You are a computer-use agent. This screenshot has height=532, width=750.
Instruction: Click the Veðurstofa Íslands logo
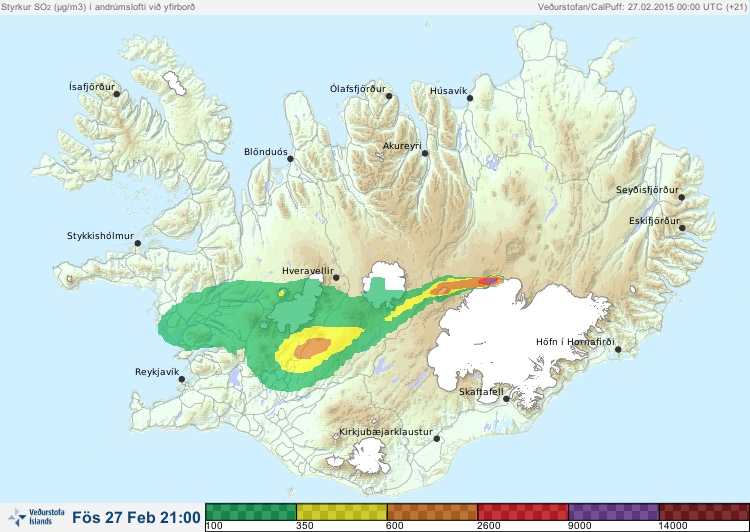click(x=36, y=517)
